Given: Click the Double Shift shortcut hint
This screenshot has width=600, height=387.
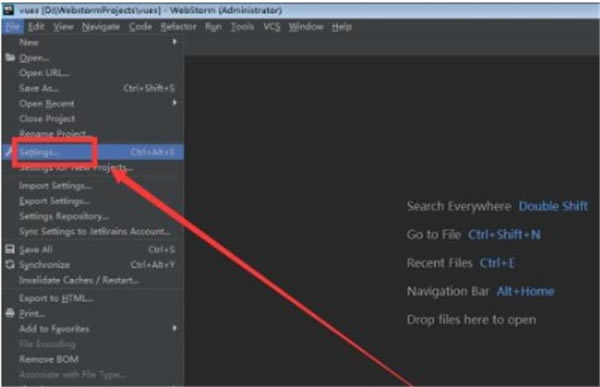Looking at the screenshot, I should 553,206.
